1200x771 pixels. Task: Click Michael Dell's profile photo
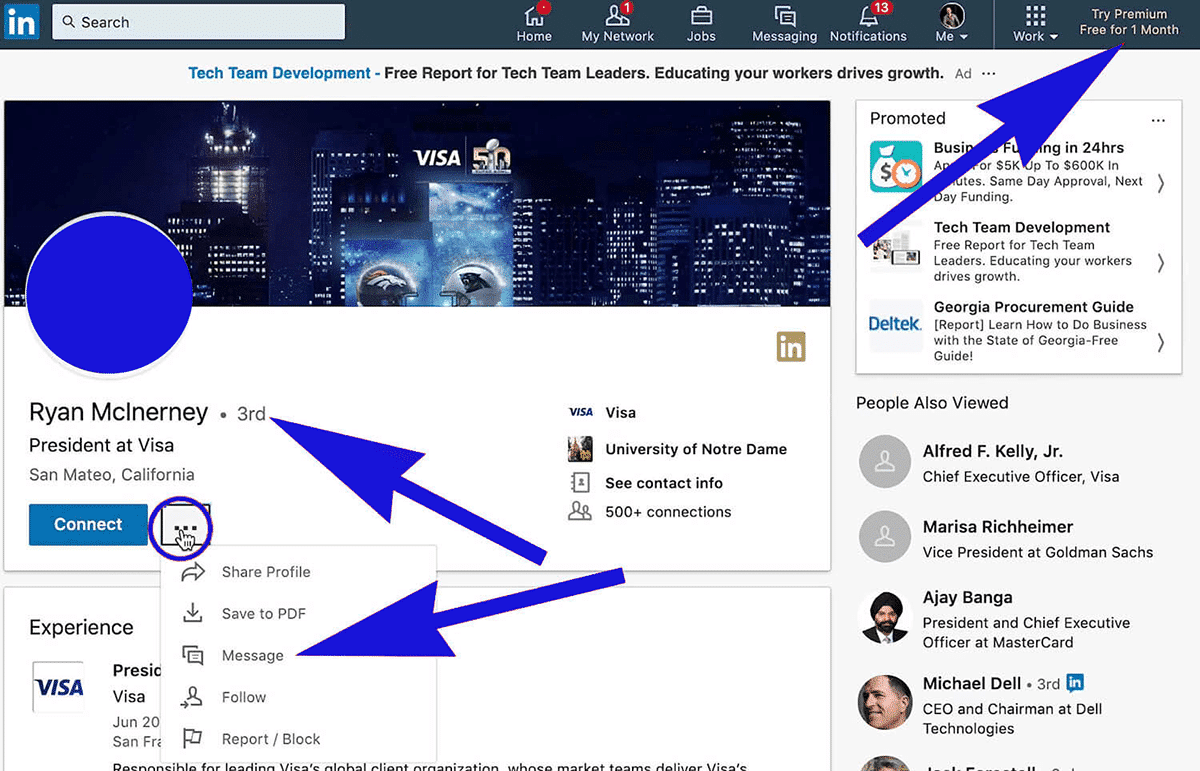884,703
